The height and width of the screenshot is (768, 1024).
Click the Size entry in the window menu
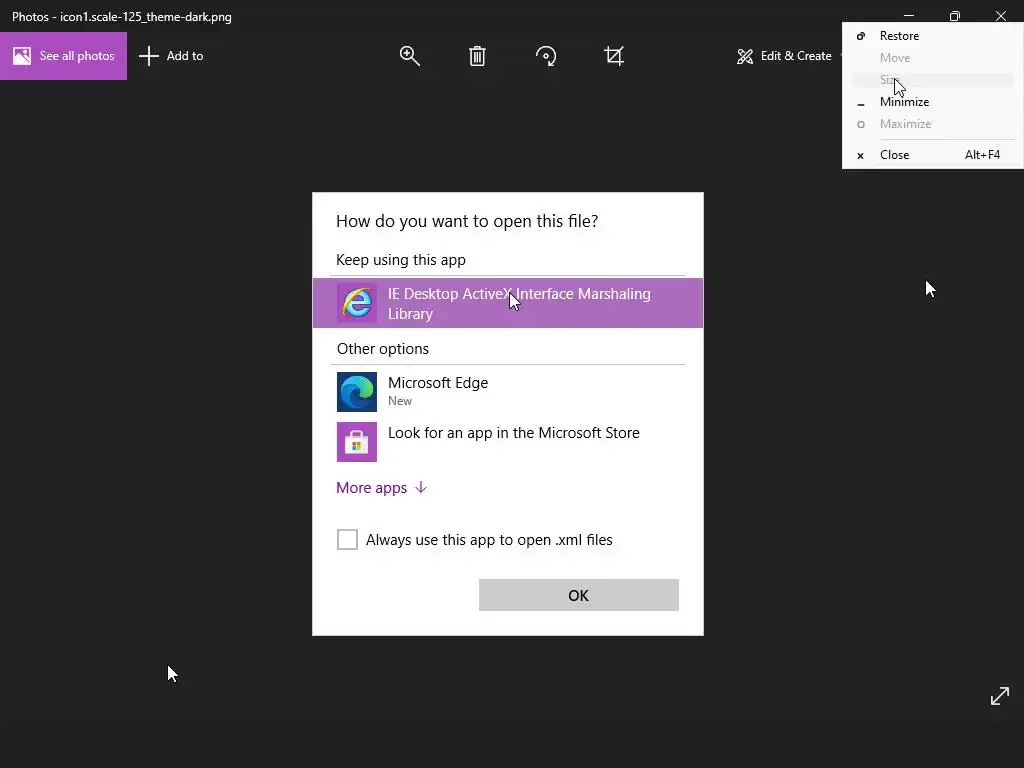click(x=933, y=80)
